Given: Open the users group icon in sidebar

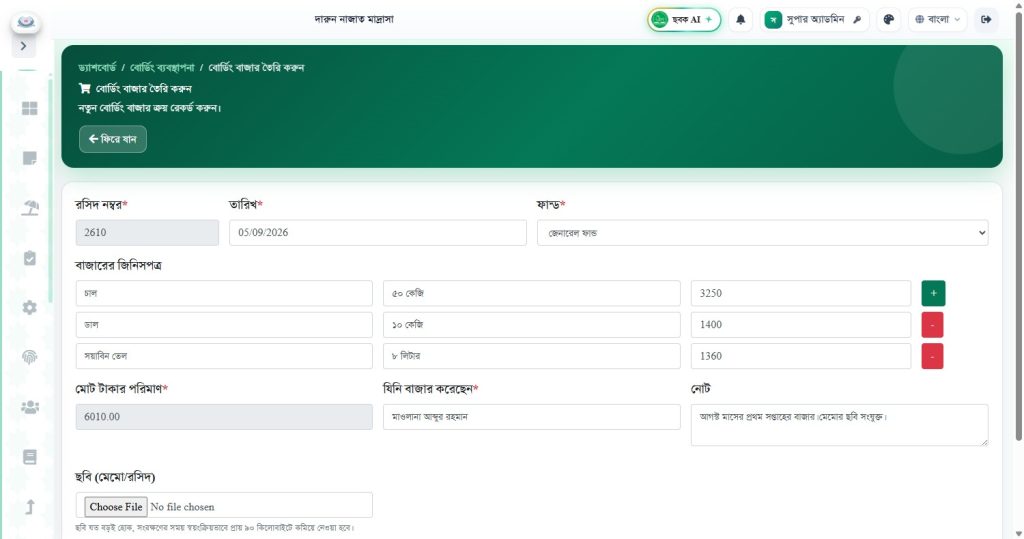Looking at the screenshot, I should click(29, 407).
